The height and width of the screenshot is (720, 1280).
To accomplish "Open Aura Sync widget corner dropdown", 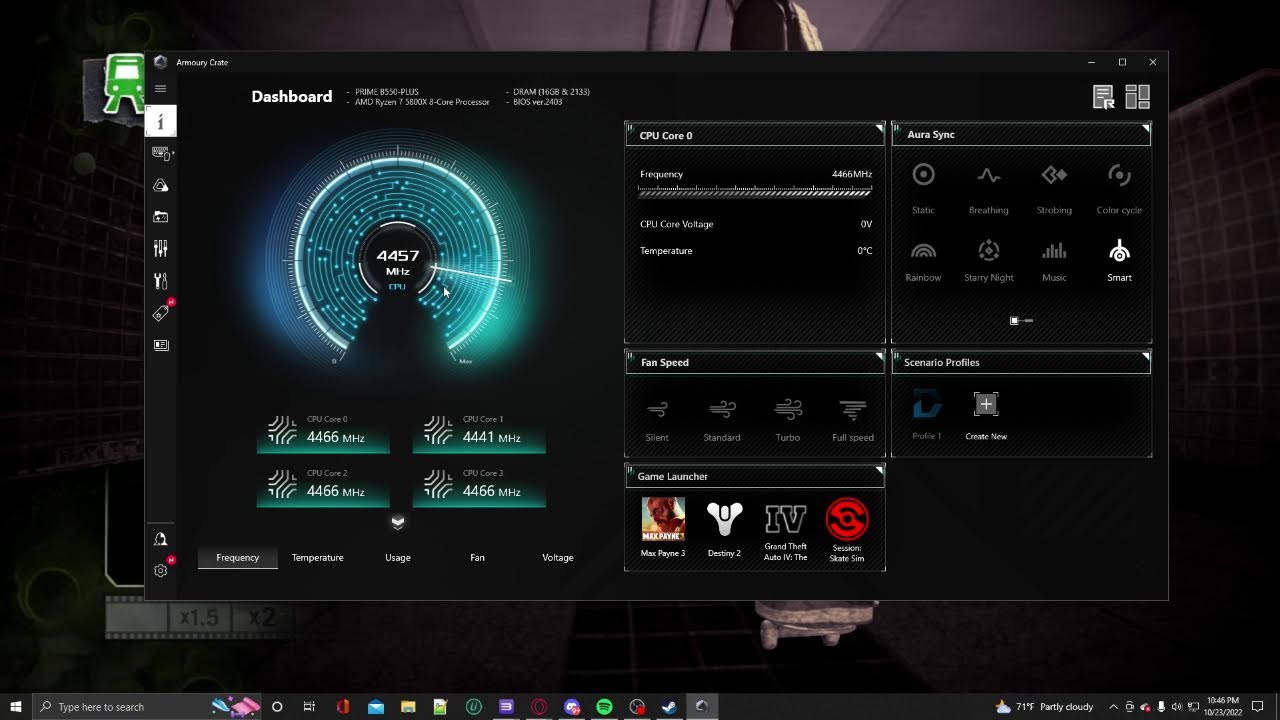I will tap(1146, 128).
